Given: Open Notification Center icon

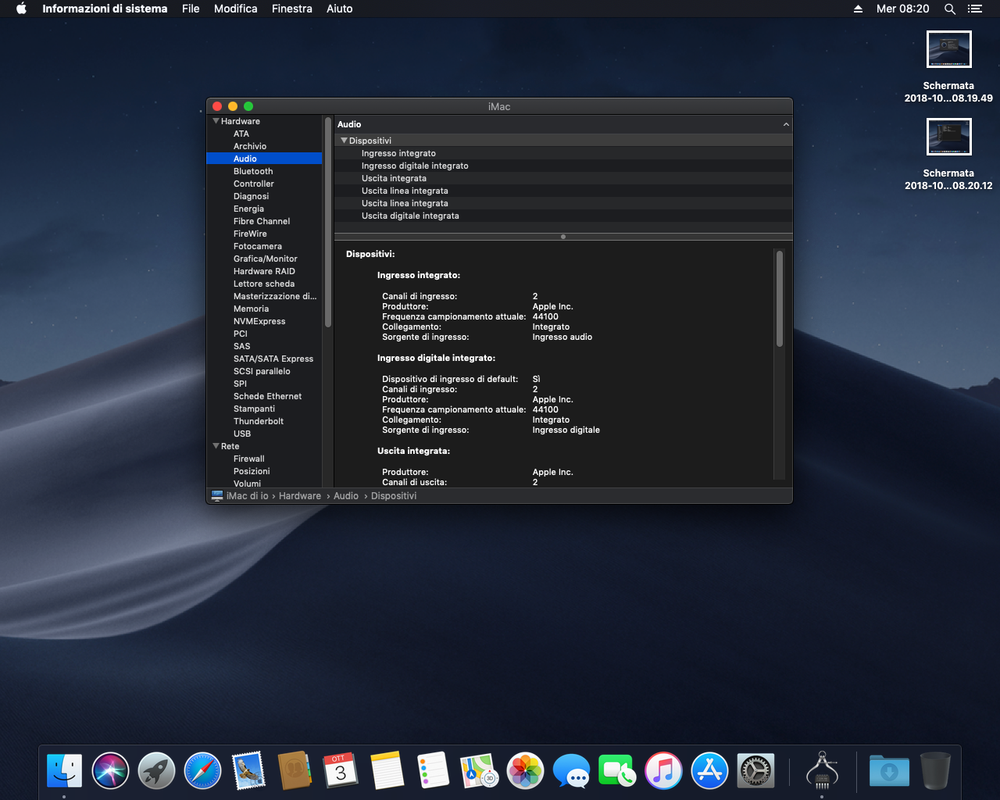Looking at the screenshot, I should coord(974,9).
